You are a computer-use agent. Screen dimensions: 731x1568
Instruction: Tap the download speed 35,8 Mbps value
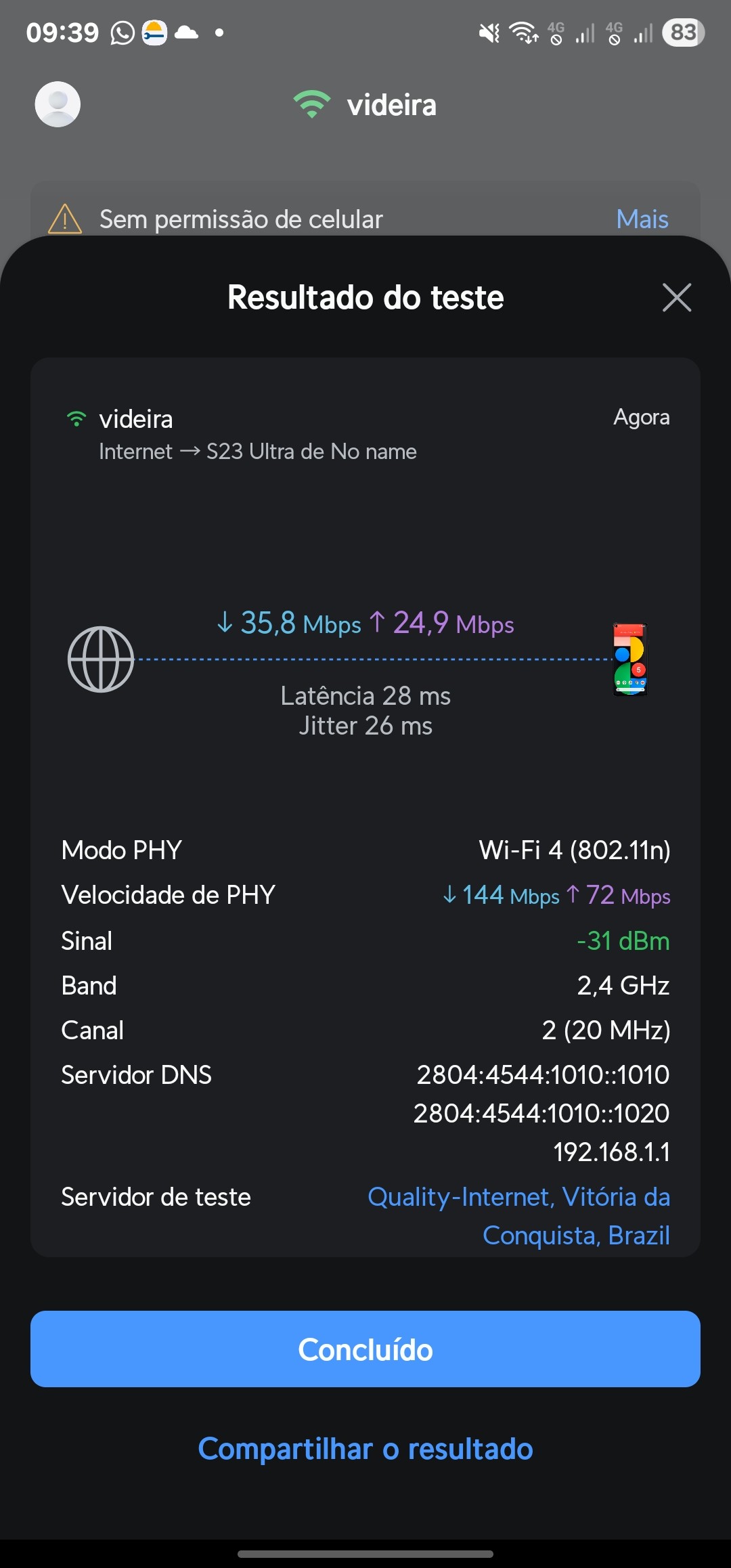[289, 624]
